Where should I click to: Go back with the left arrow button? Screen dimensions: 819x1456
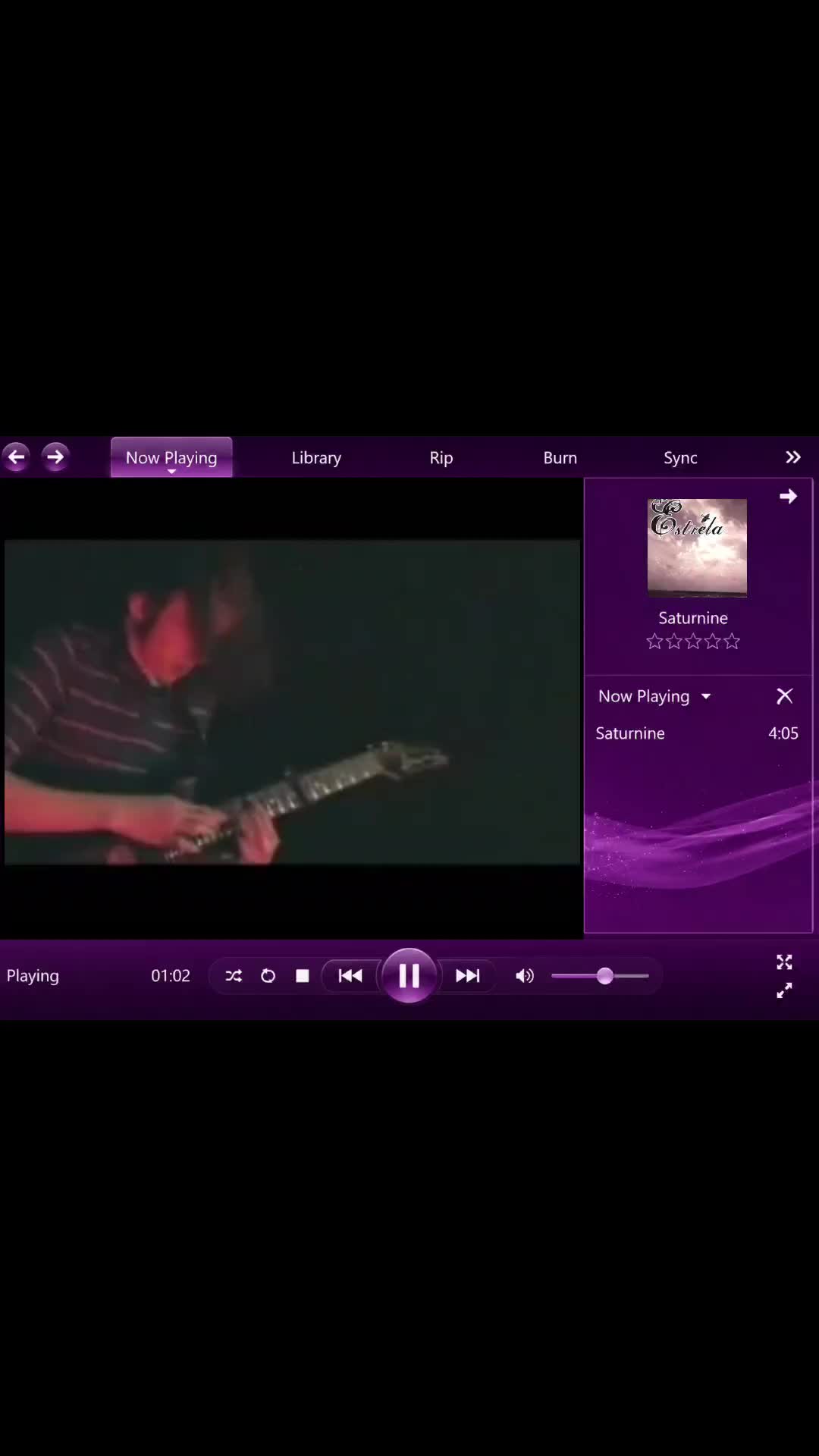coord(16,457)
